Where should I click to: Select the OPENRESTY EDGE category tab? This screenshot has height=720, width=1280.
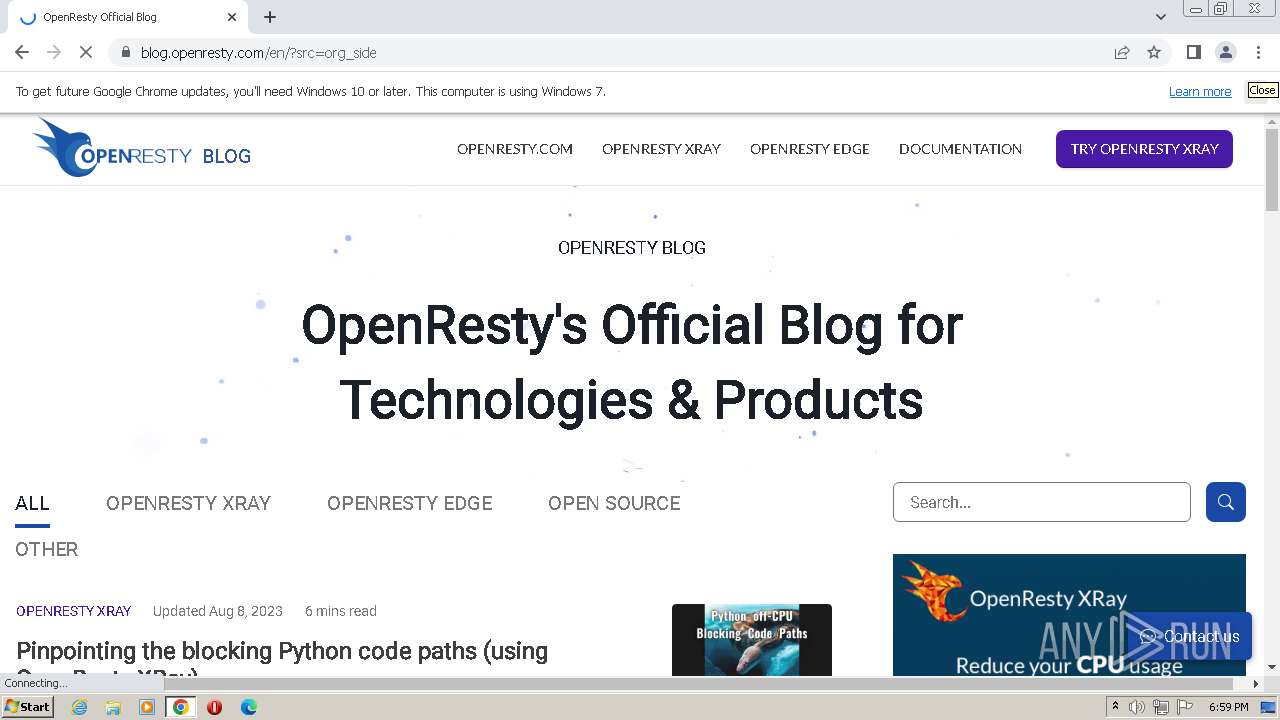coord(409,503)
